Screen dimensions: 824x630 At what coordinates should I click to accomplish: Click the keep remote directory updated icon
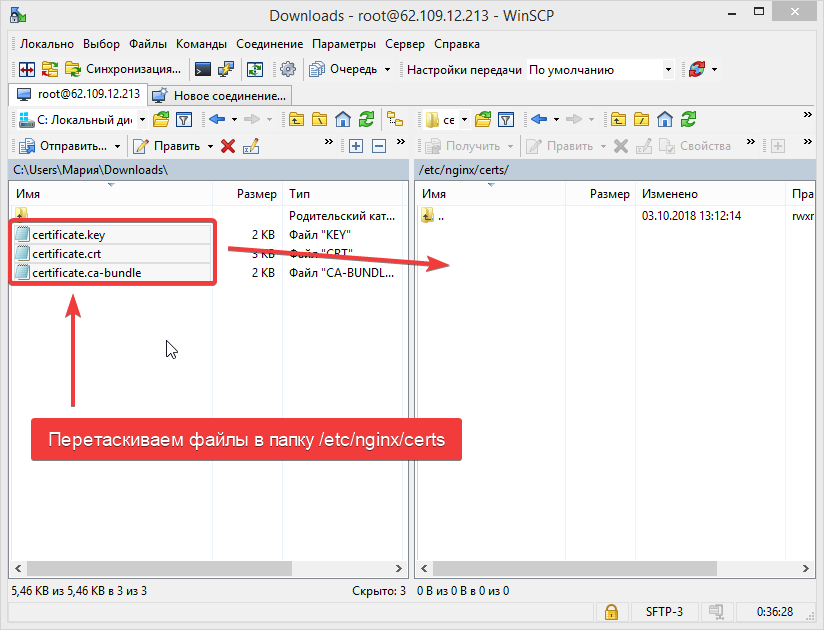coord(255,69)
